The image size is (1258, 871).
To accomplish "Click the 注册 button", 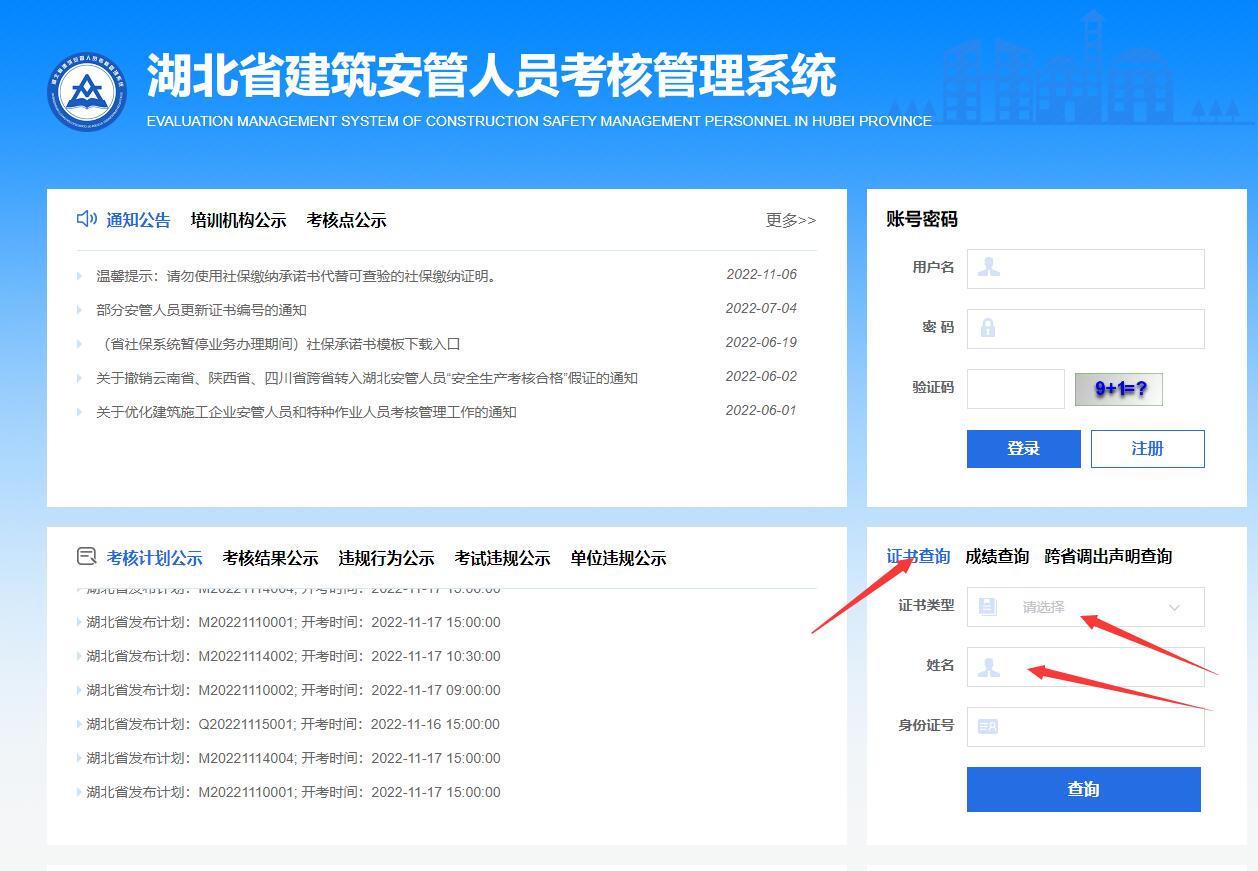I will click(x=1148, y=449).
